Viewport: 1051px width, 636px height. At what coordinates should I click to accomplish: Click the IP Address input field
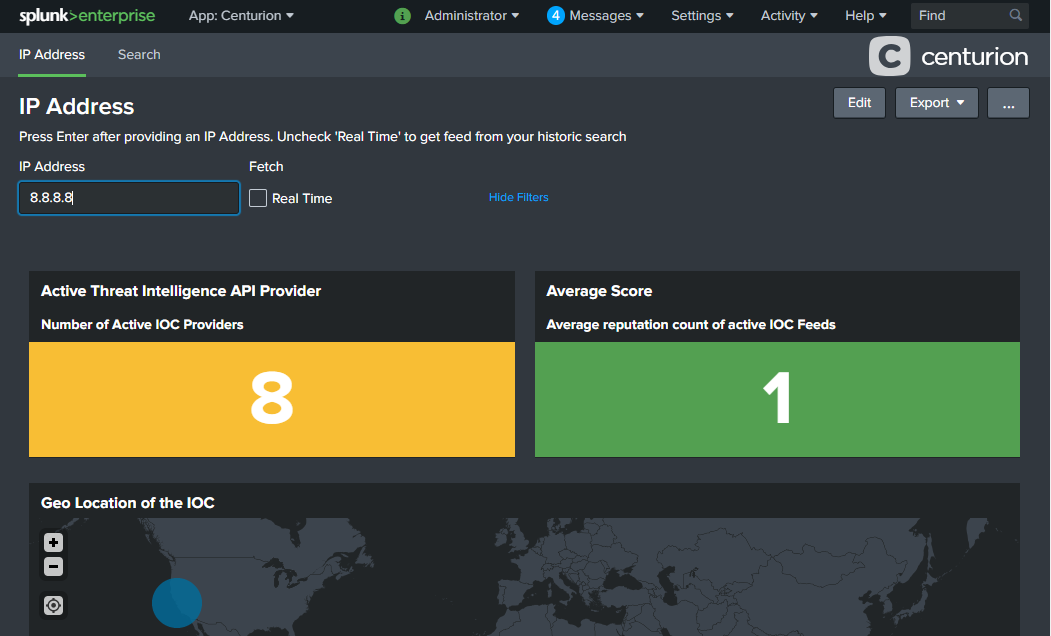[x=129, y=198]
